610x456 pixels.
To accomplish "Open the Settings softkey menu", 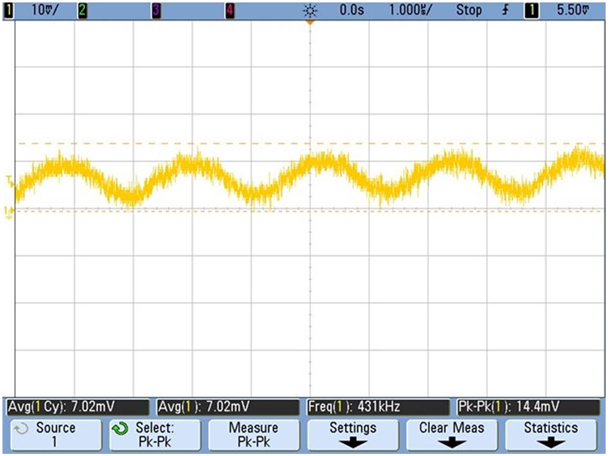I will click(x=353, y=435).
